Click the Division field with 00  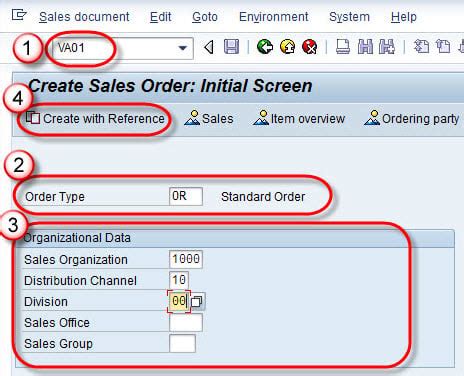[x=179, y=301]
